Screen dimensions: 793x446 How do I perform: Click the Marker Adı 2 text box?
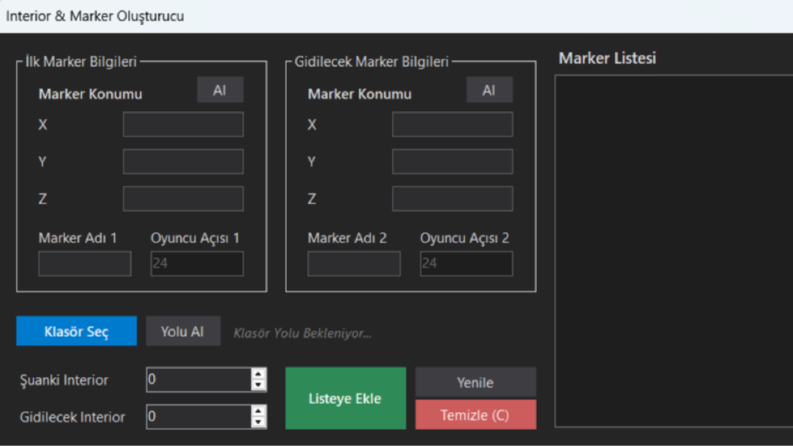click(354, 263)
